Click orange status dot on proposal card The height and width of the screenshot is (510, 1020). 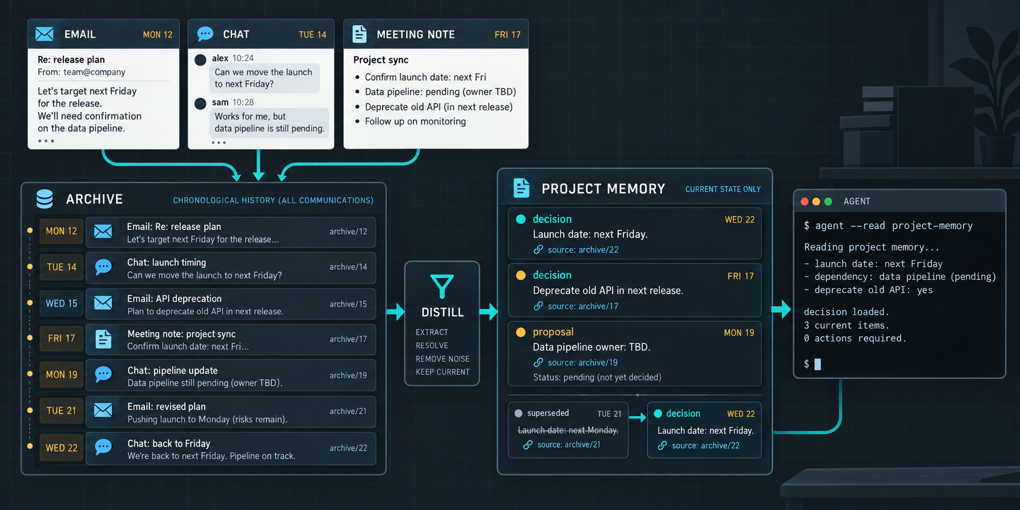520,332
